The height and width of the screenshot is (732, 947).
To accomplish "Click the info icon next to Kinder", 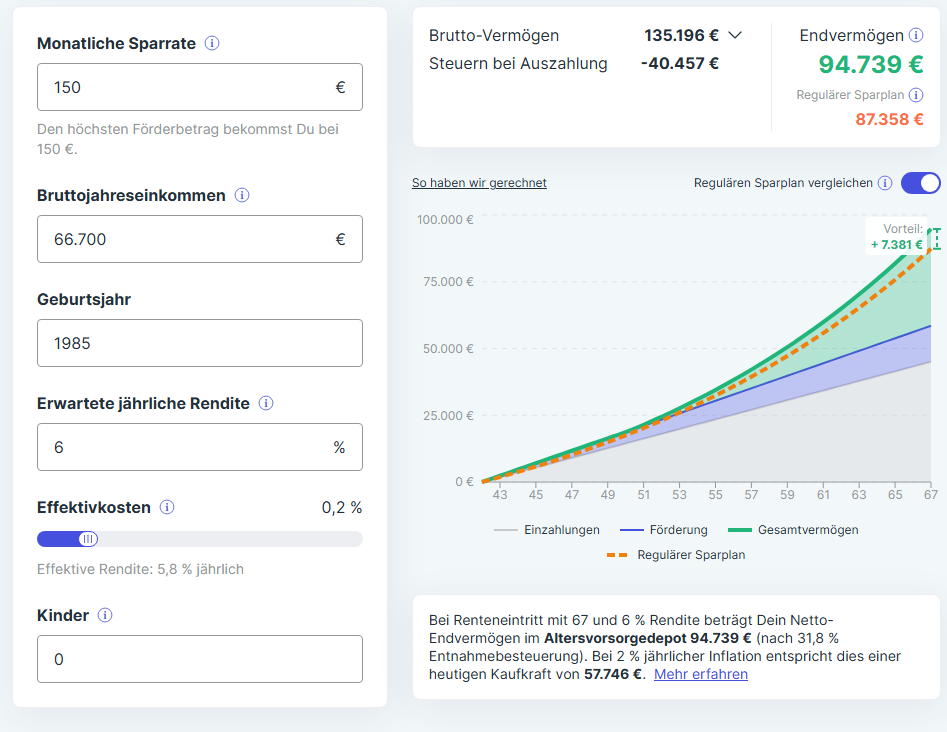I will click(105, 616).
